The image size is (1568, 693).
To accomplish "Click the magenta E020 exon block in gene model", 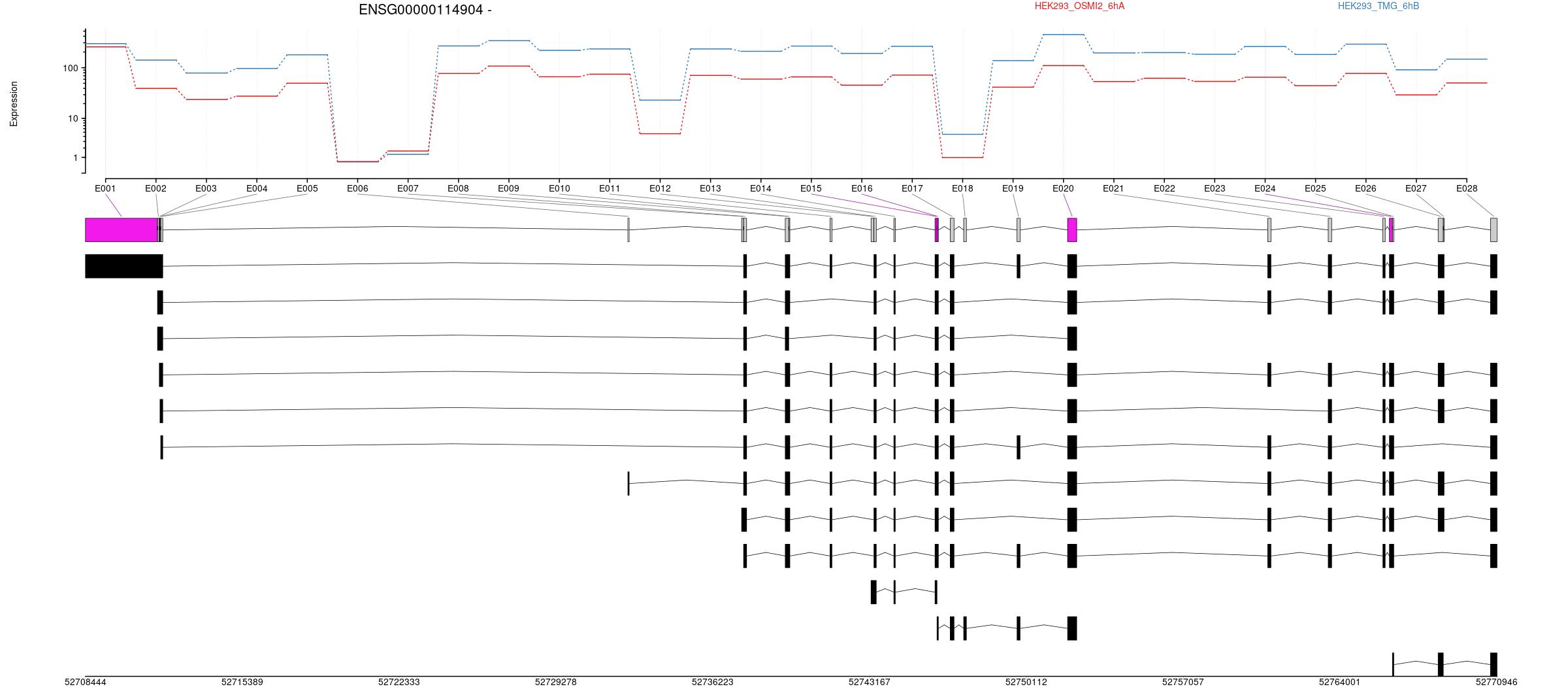I will [x=1072, y=229].
